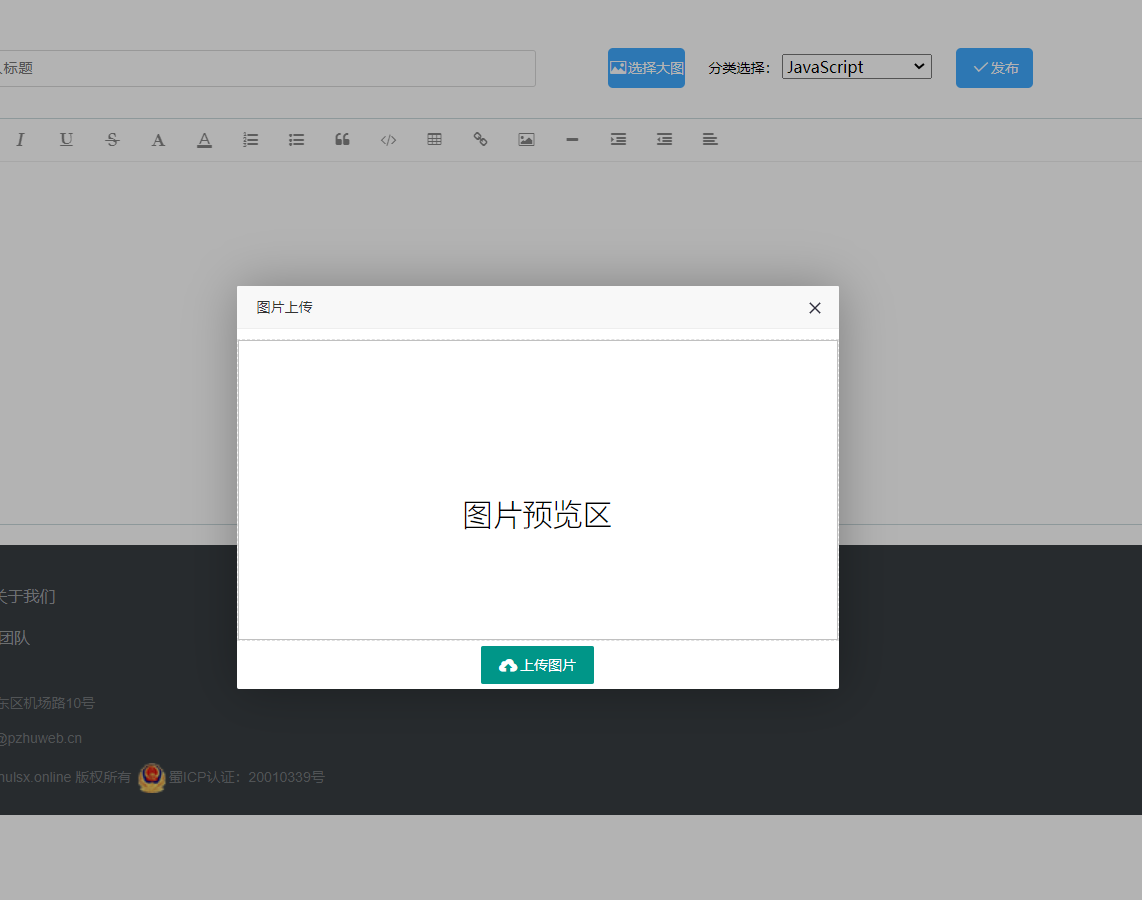Apply underline formatting
This screenshot has height=900, width=1142.
coord(66,140)
